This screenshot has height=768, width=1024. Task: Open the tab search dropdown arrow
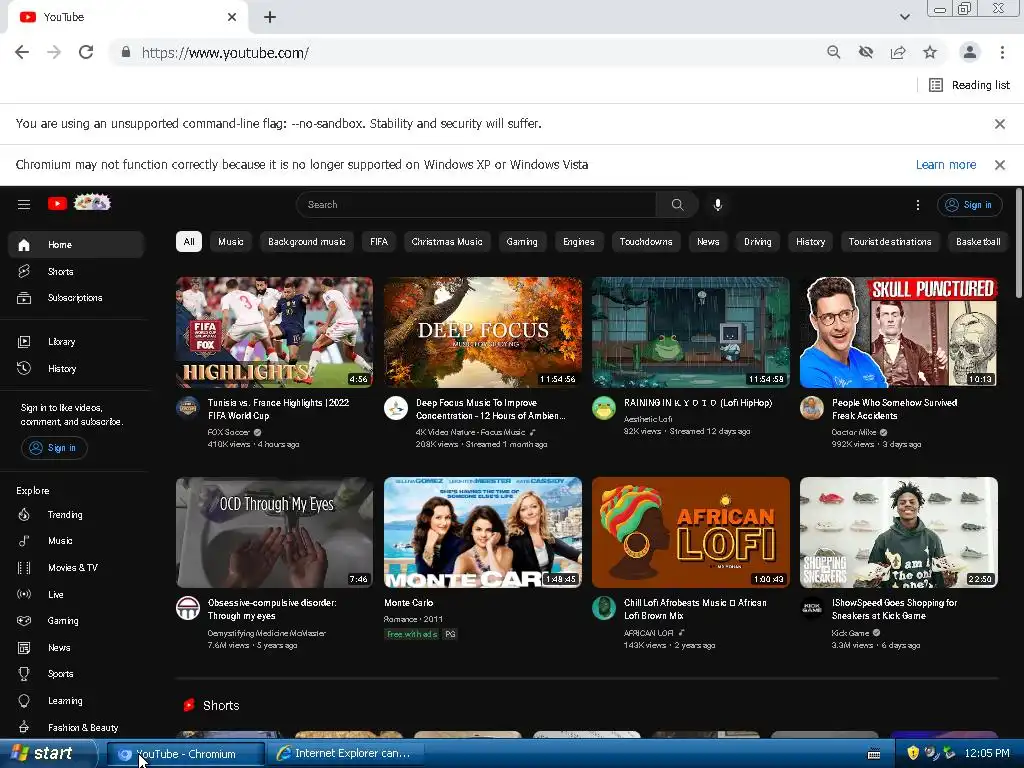click(904, 17)
